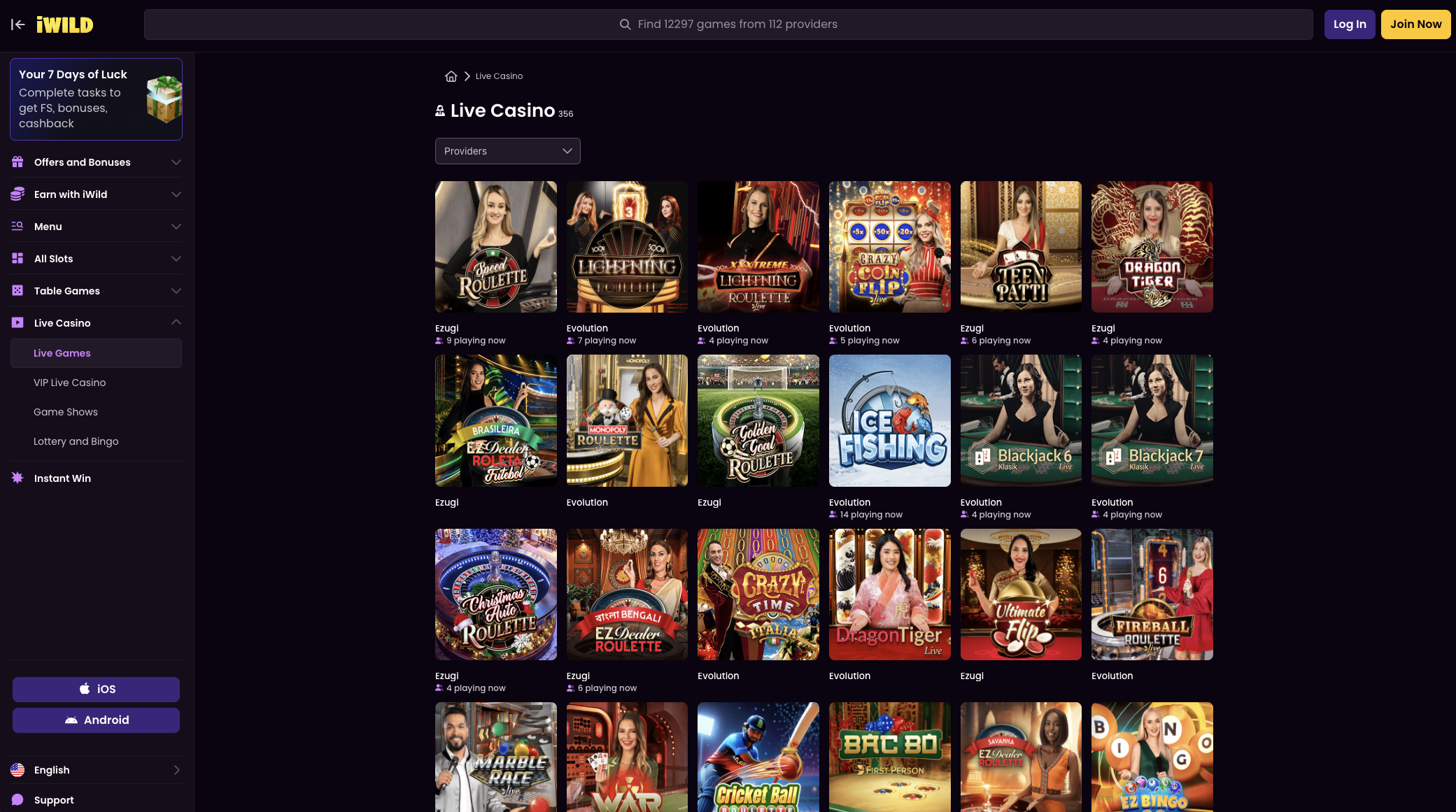Open Fireball Roulette game thumbnail
1456x812 pixels.
tap(1152, 594)
